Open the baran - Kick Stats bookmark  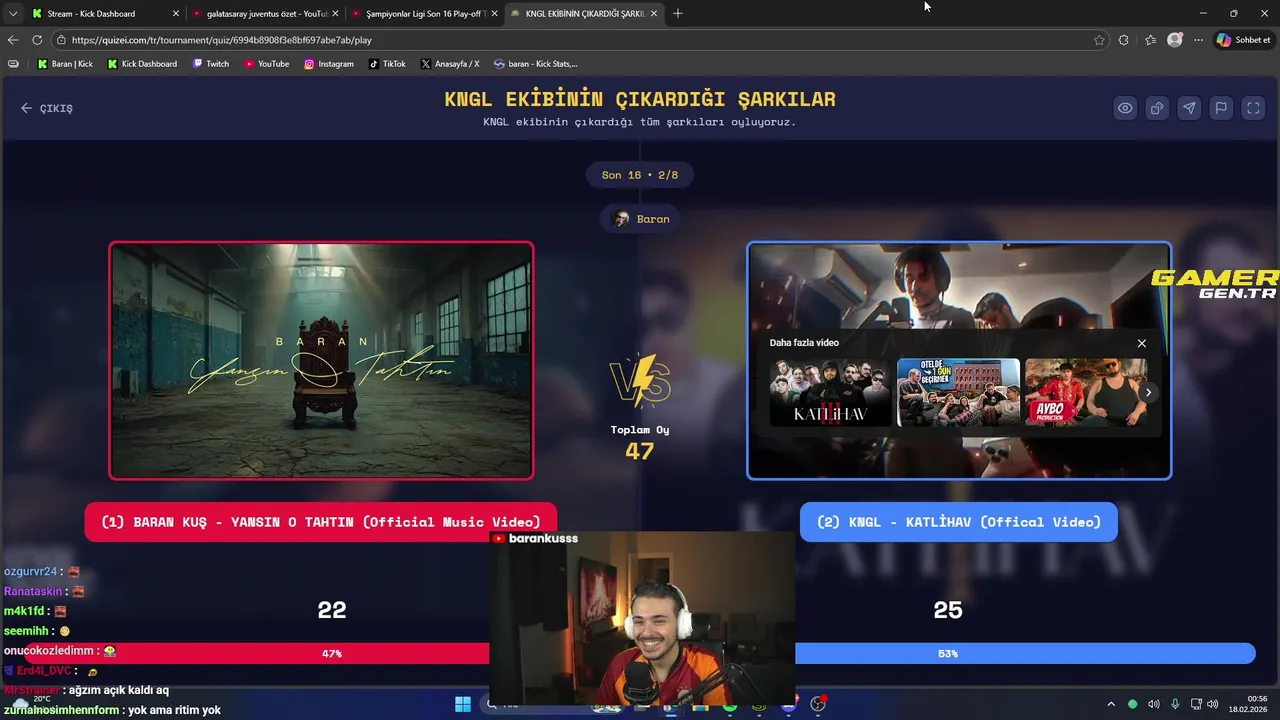pyautogui.click(x=535, y=64)
